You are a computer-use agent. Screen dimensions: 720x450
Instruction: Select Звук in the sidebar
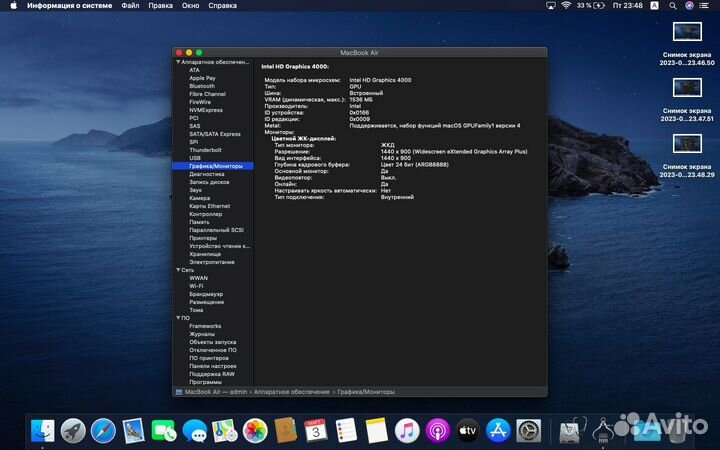coord(195,190)
